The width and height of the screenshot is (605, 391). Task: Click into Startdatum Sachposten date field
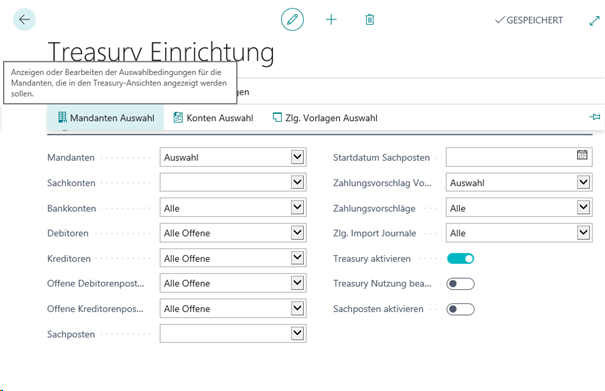pos(519,157)
